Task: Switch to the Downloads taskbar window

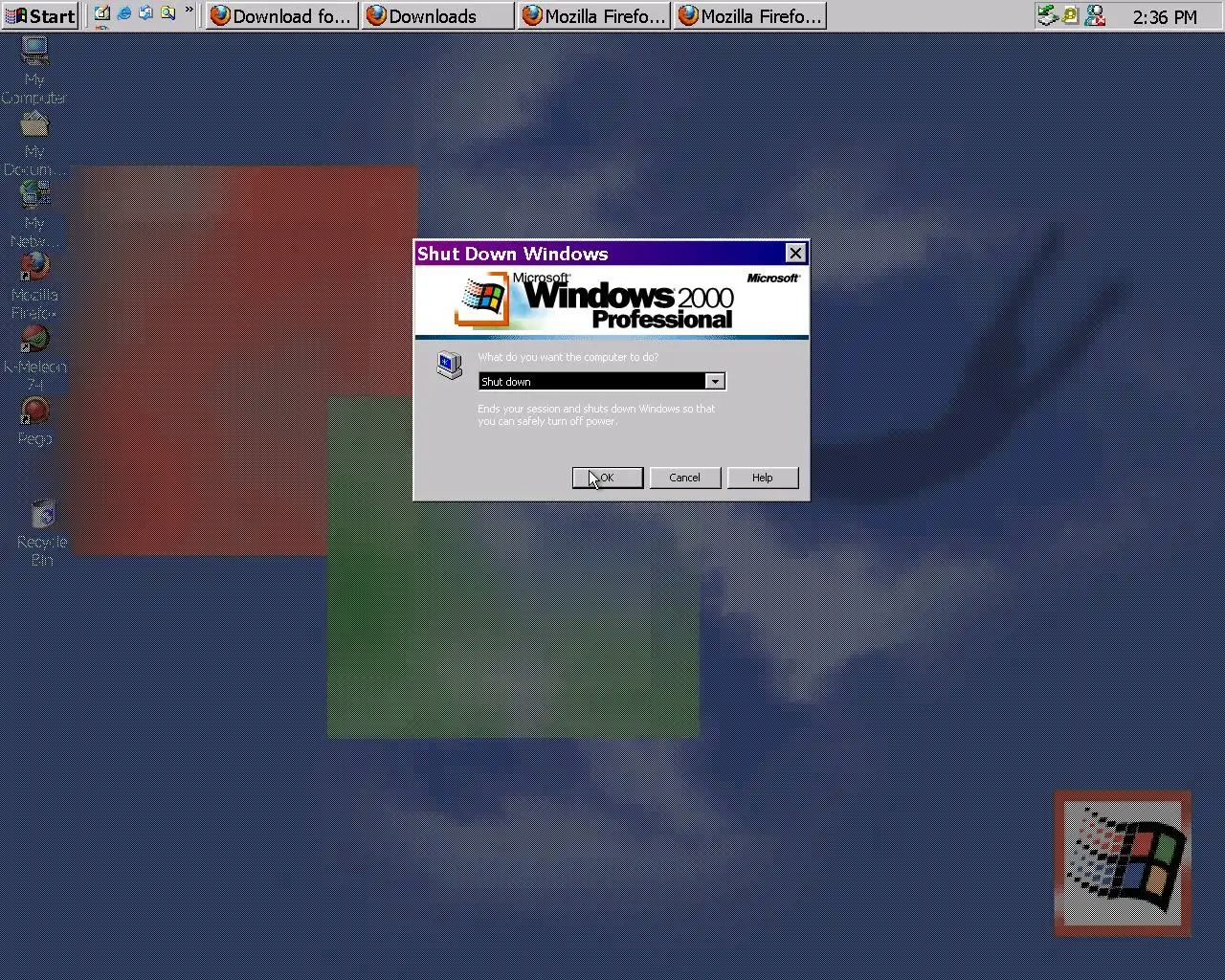Action: click(x=437, y=16)
